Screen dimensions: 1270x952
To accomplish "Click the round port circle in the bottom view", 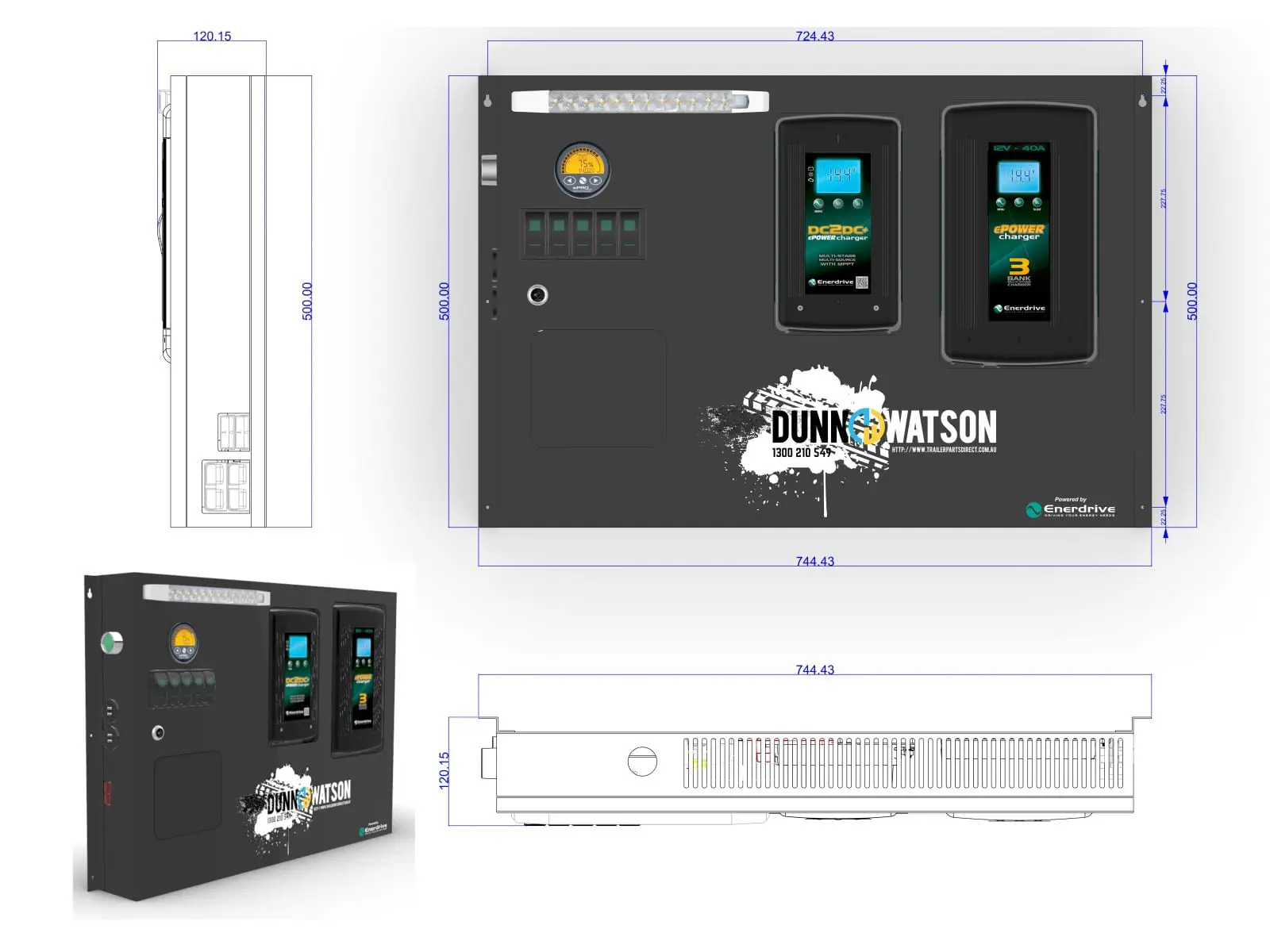I will coord(642,762).
